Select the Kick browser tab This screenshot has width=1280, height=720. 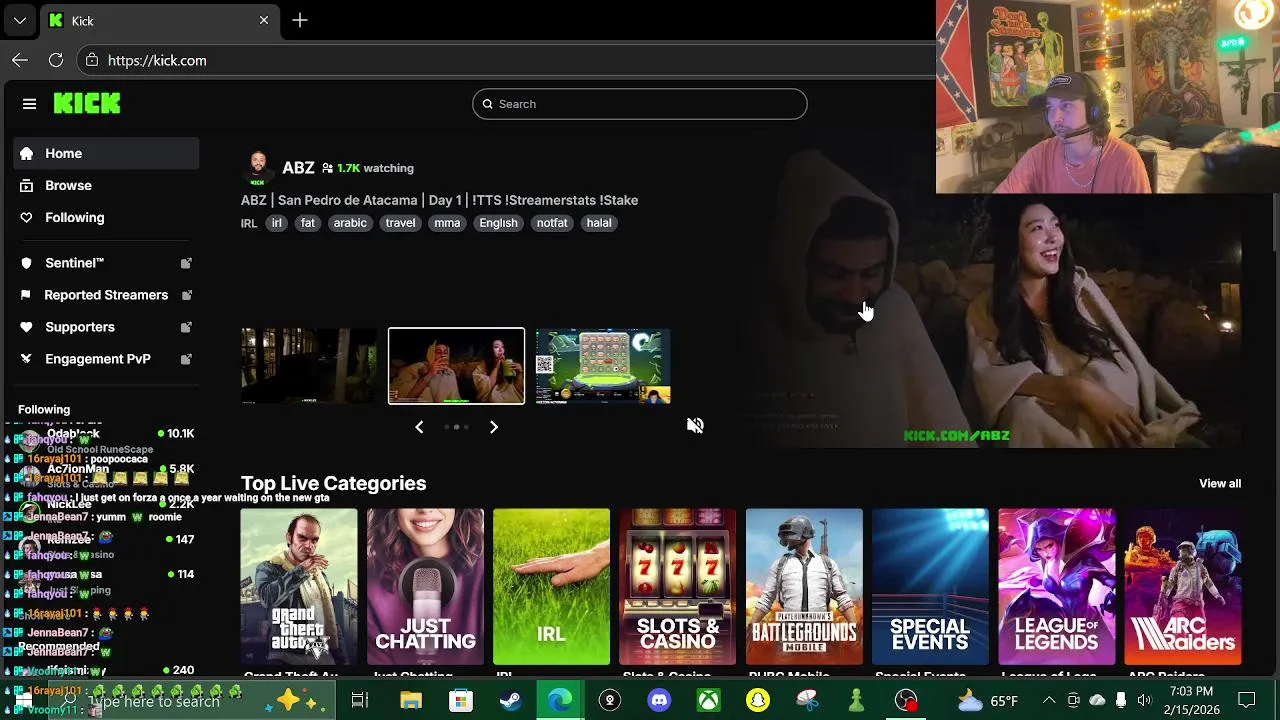click(159, 20)
